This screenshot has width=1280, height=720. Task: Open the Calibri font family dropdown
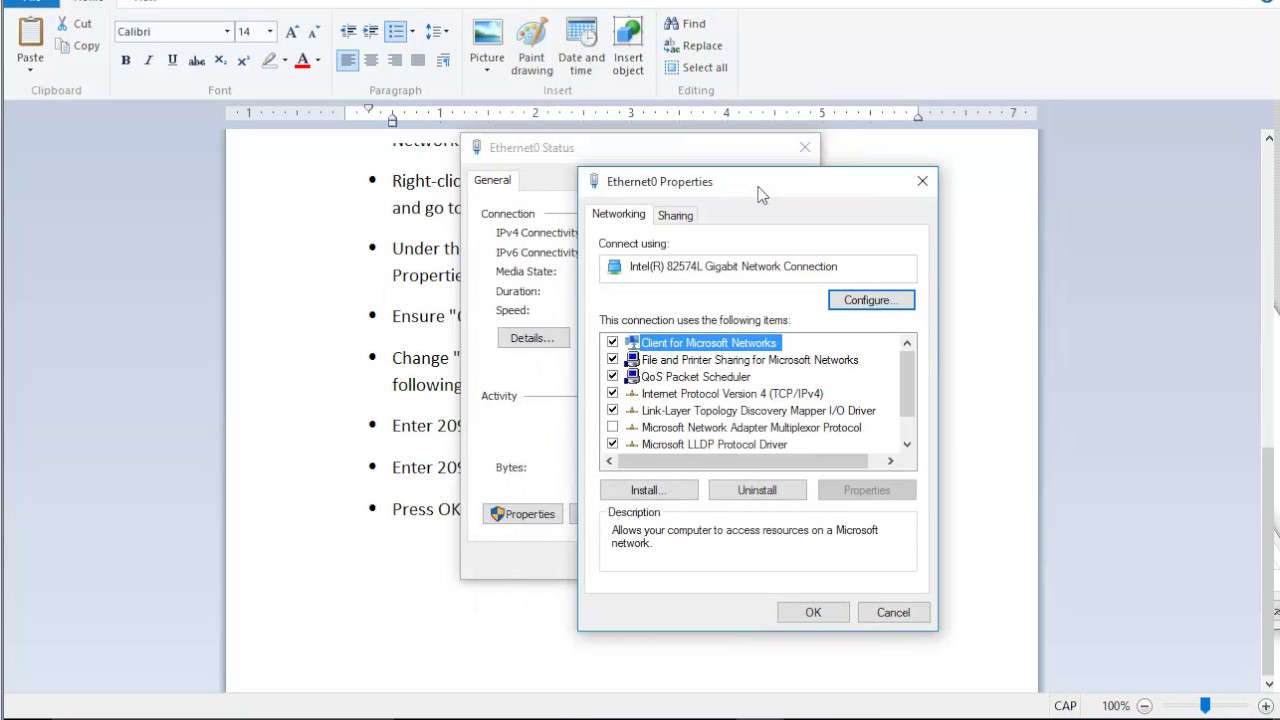[x=227, y=32]
